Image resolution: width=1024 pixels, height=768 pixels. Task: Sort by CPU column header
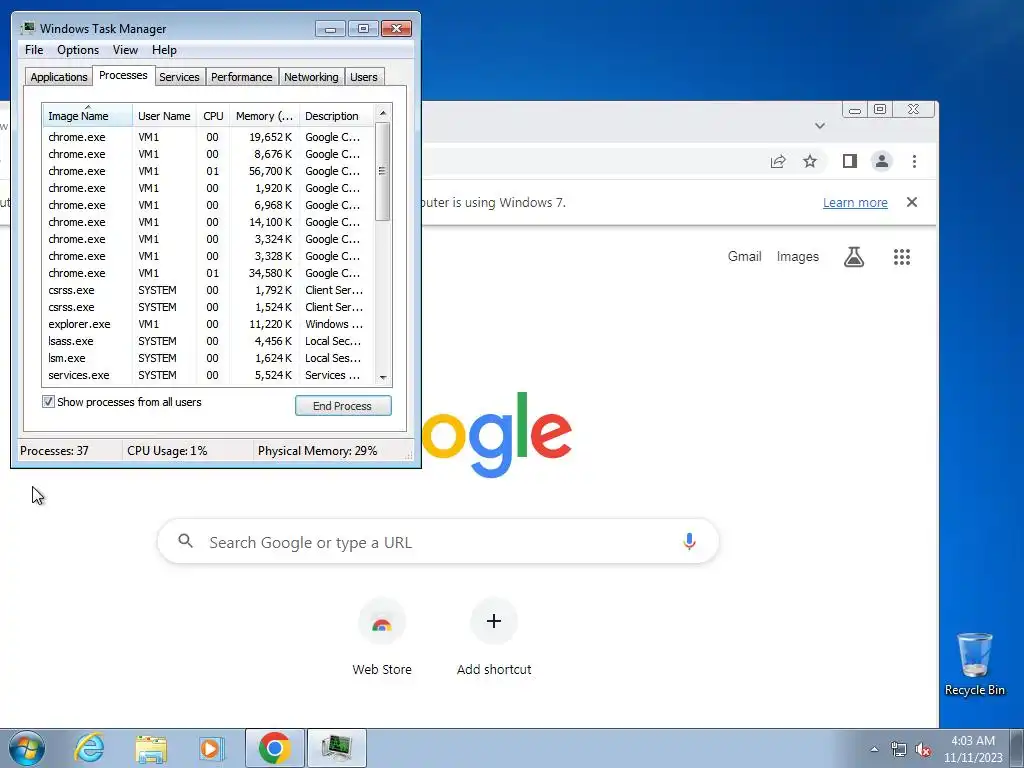213,116
